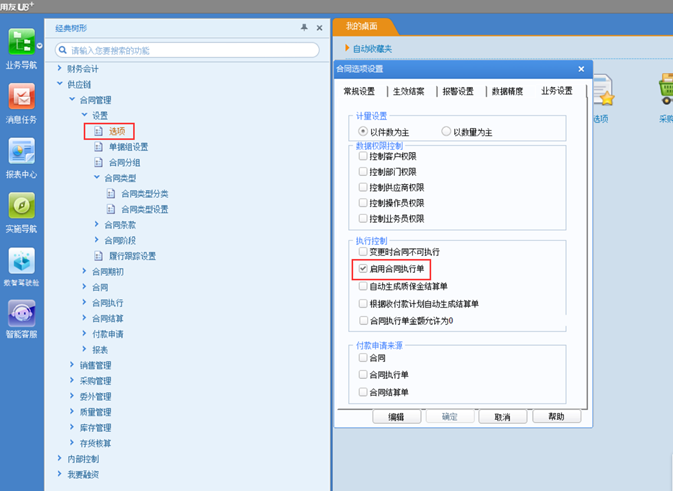This screenshot has width=673, height=491.
Task: Open the 选项 desktop shortcut icon
Action: click(603, 91)
